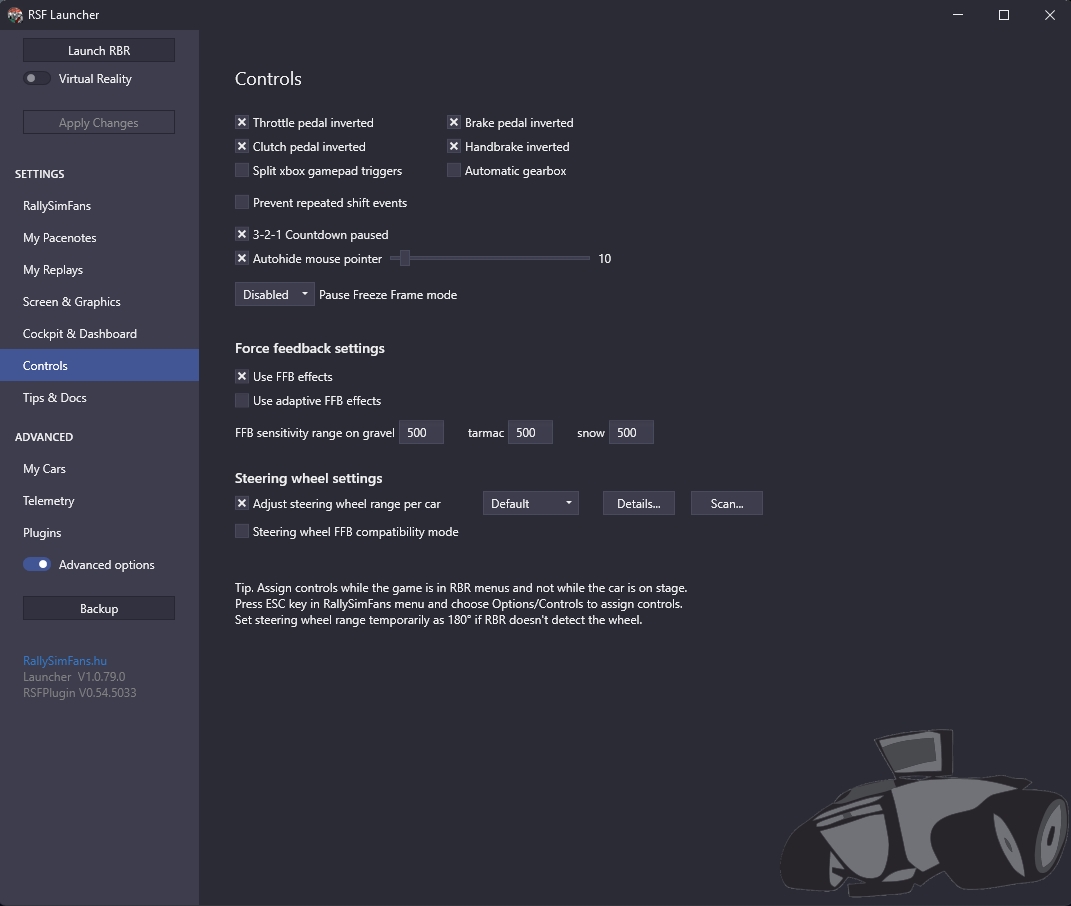Tick Use adaptive FFB effects
The image size is (1071, 906).
click(x=242, y=401)
